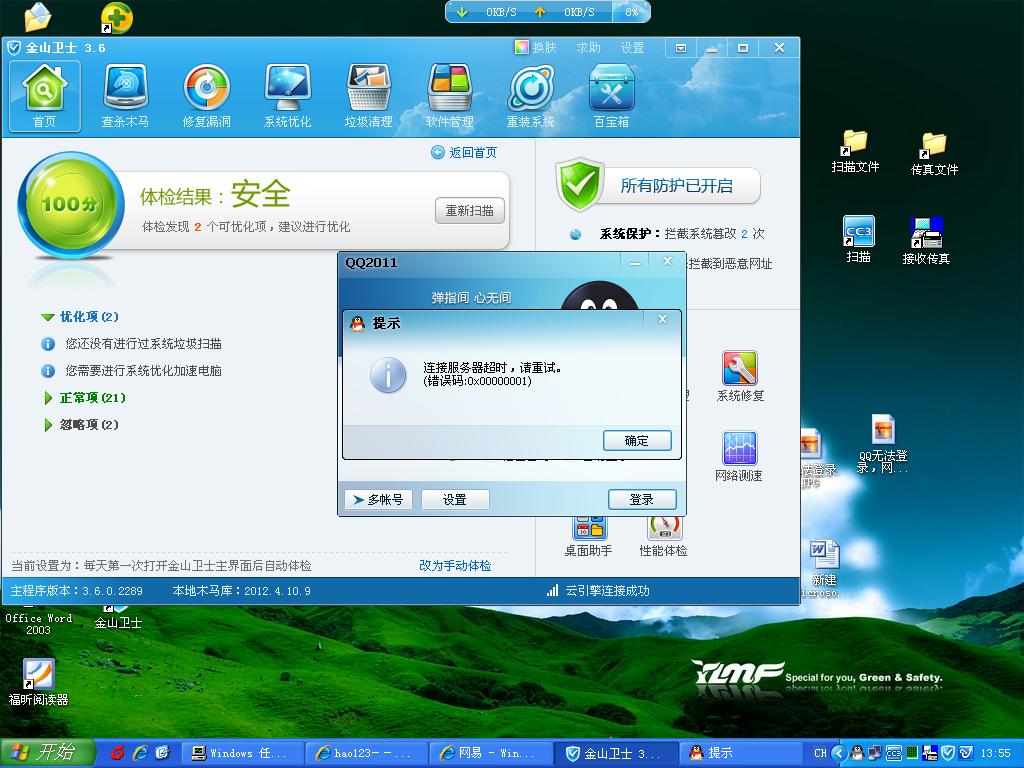Open 修复漏洞 vulnerability repair
The width and height of the screenshot is (1024, 768).
[206, 96]
